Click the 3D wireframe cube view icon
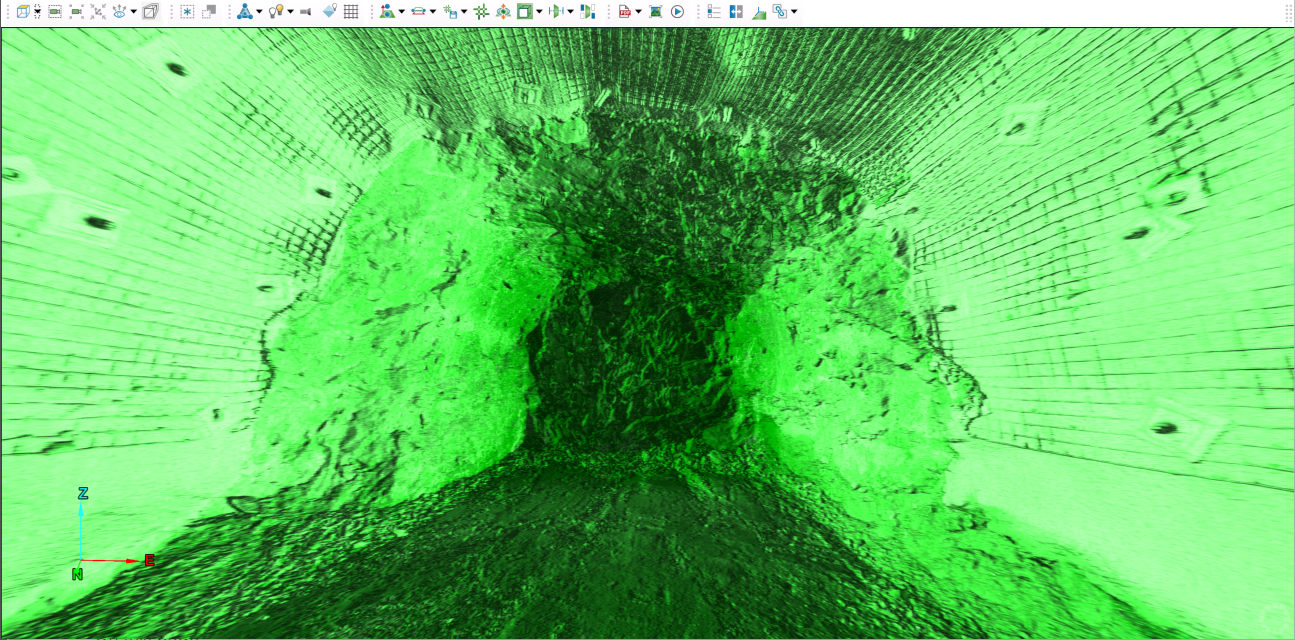 tap(23, 12)
